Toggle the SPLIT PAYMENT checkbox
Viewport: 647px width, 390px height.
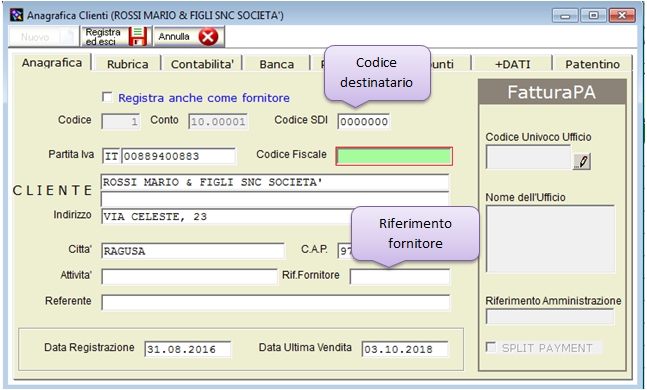point(491,347)
